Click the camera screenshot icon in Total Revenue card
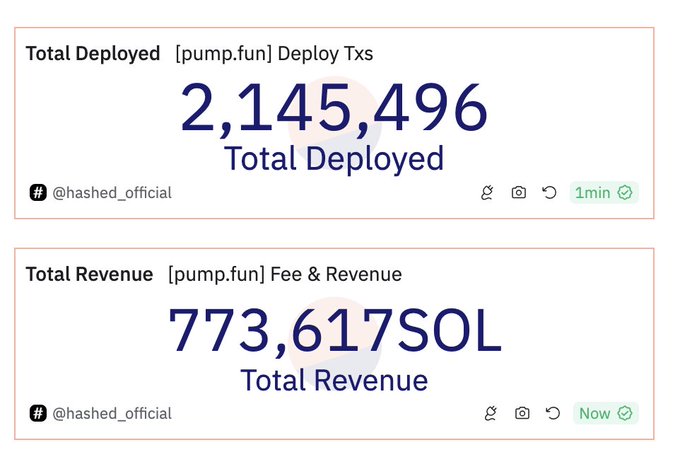Image resolution: width=680 pixels, height=457 pixels. tap(522, 413)
